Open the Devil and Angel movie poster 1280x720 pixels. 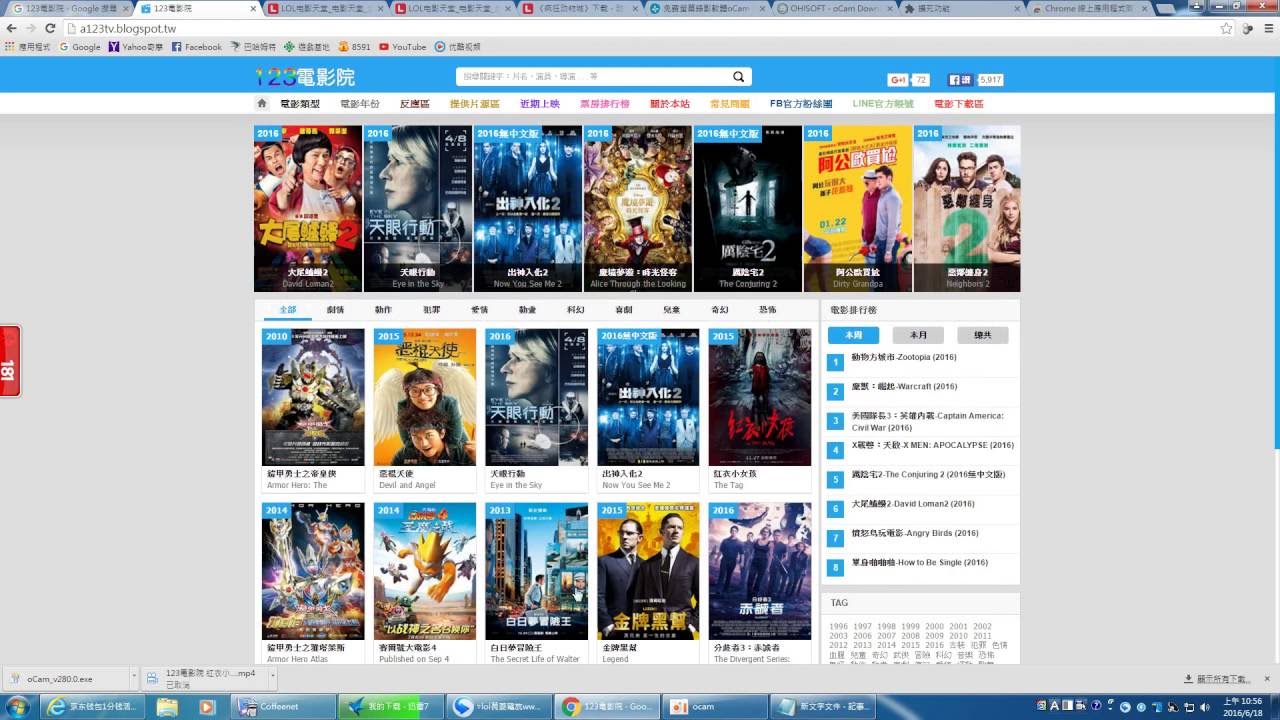[x=425, y=397]
